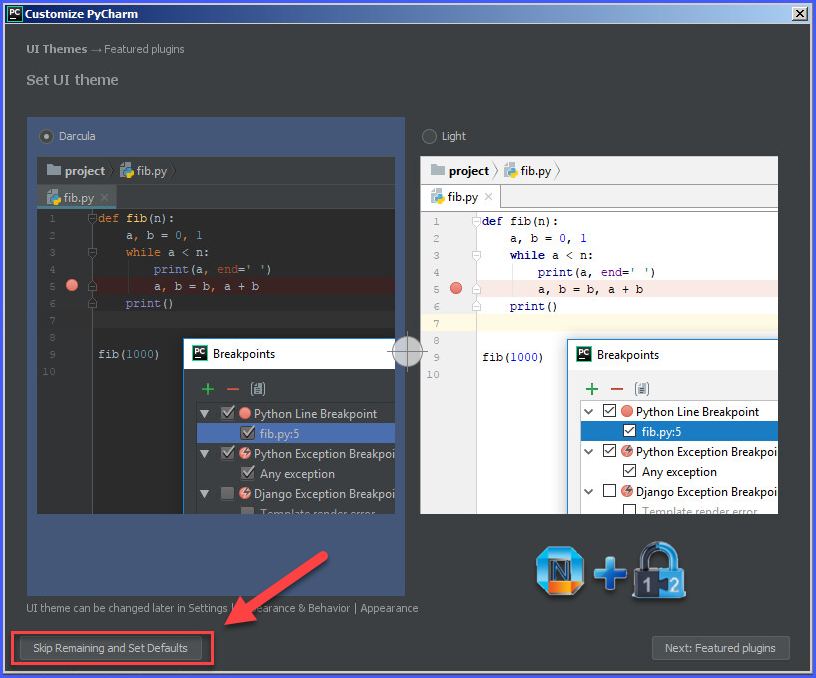
Task: Click fib(1000) code text in the Light preview
Action: (513, 357)
